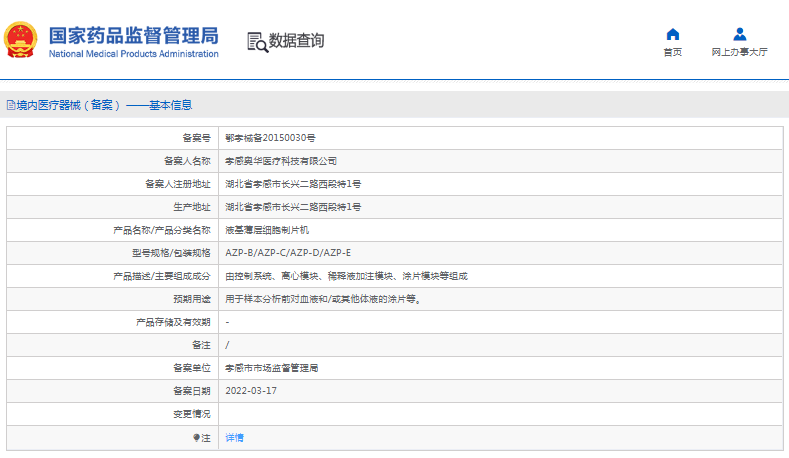Click the 数据查询 heading text
Image resolution: width=789 pixels, height=458 pixels.
[x=296, y=41]
